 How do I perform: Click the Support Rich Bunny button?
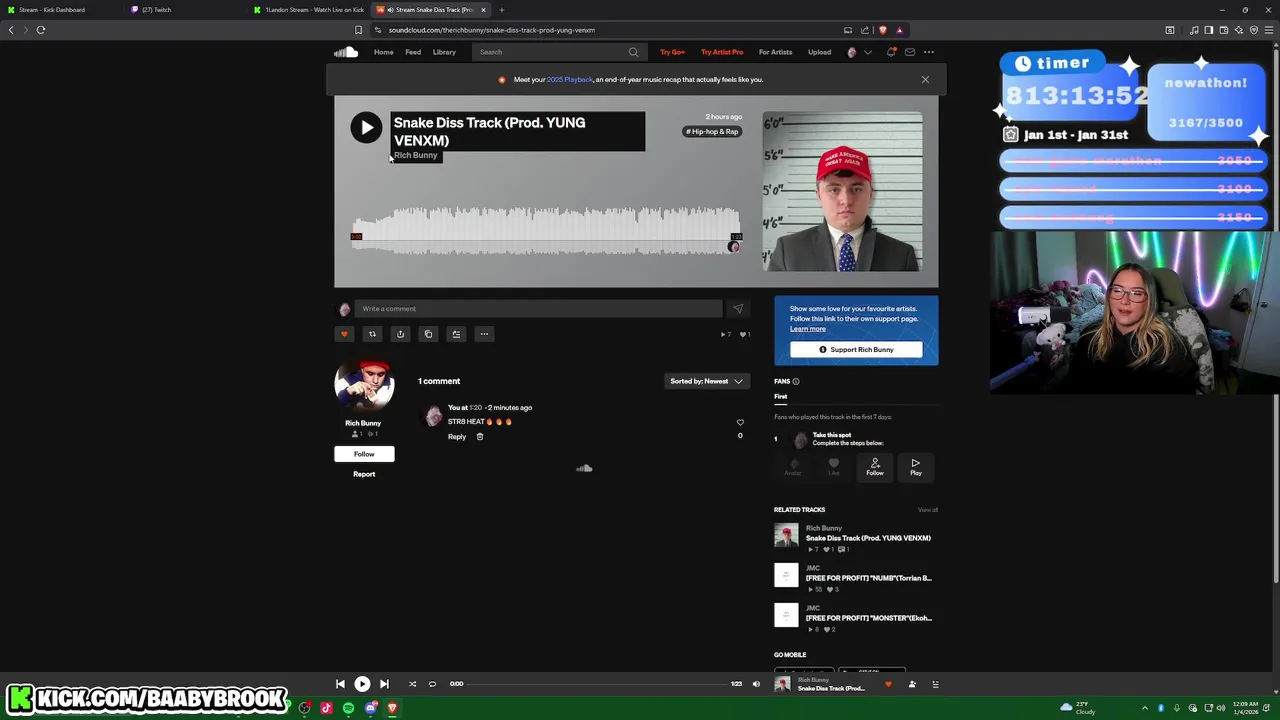[856, 350]
